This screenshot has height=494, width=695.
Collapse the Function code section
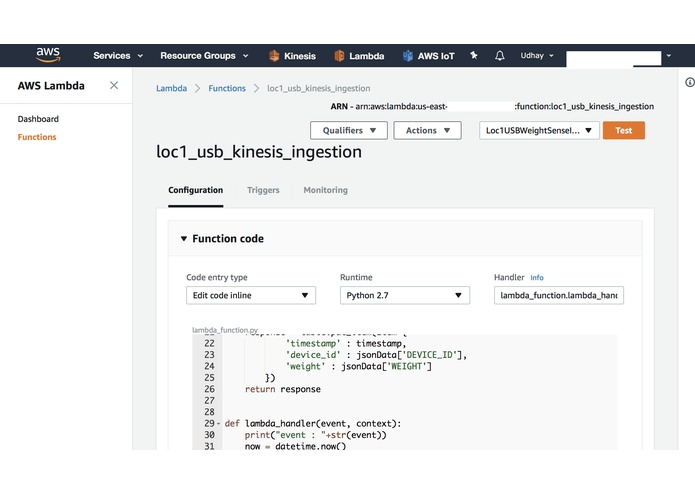pyautogui.click(x=183, y=239)
